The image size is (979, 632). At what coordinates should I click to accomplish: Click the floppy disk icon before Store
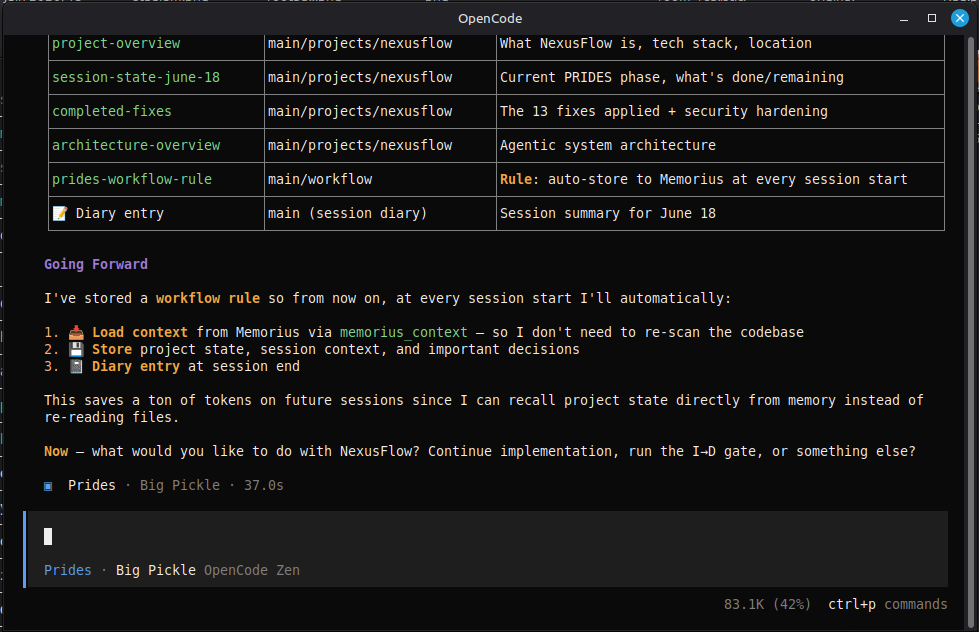click(76, 349)
